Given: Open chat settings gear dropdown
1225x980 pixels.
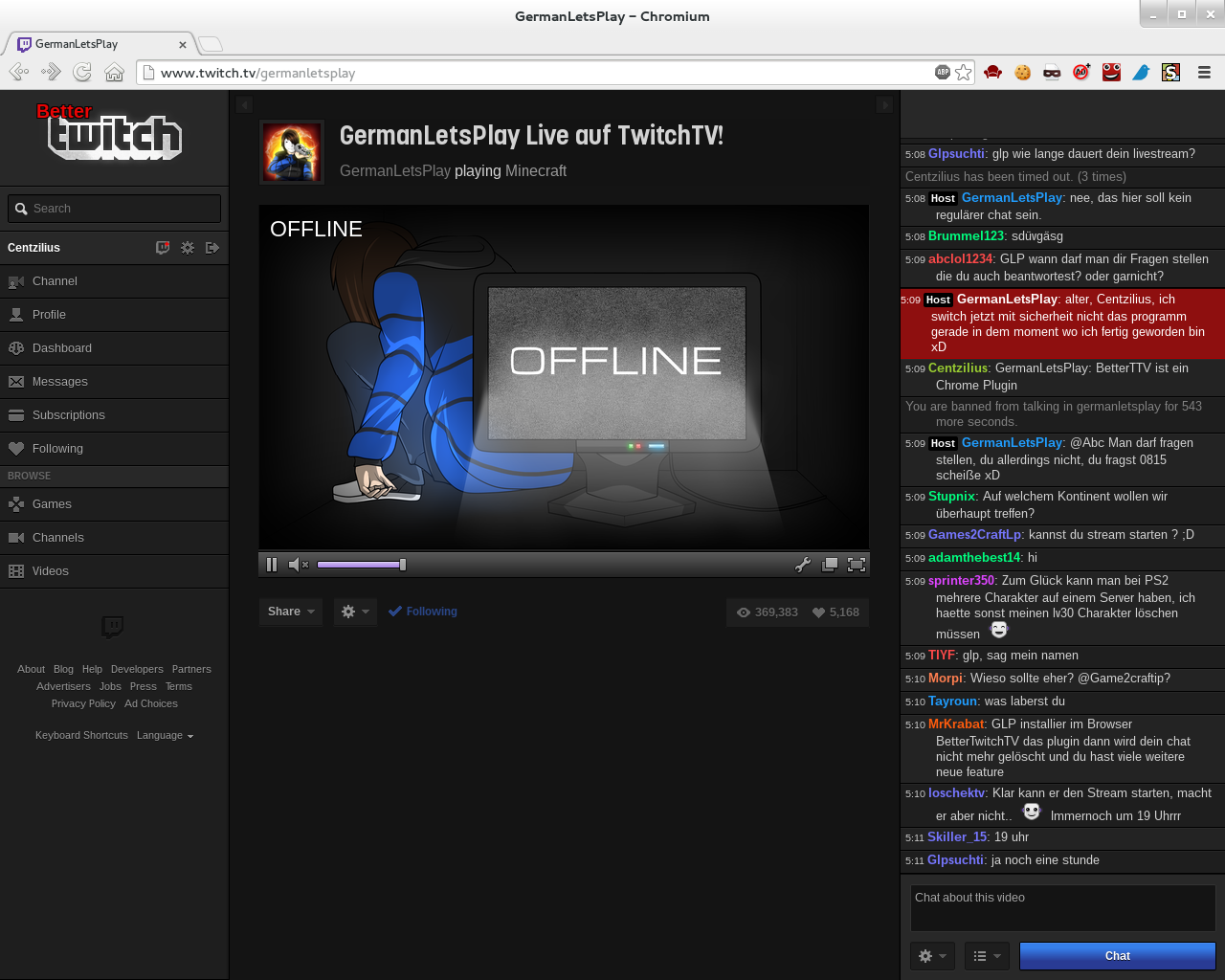Looking at the screenshot, I should (x=931, y=956).
